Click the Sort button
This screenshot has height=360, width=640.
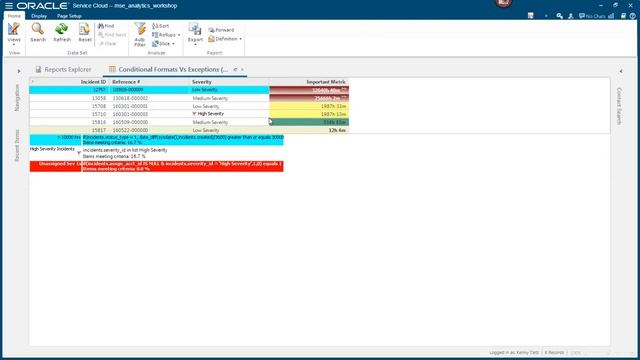point(160,26)
